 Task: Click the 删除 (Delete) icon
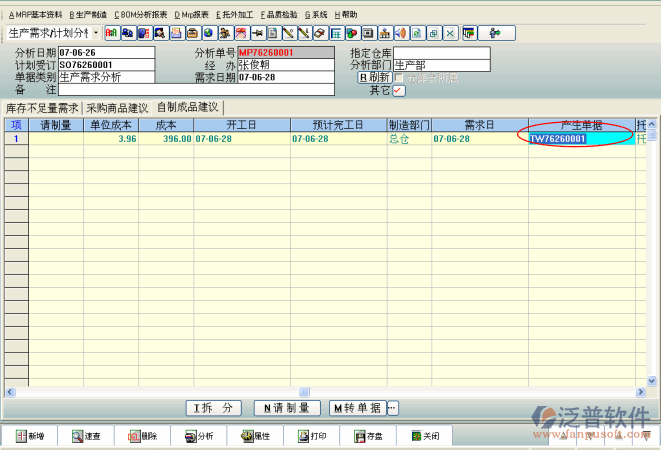click(141, 436)
